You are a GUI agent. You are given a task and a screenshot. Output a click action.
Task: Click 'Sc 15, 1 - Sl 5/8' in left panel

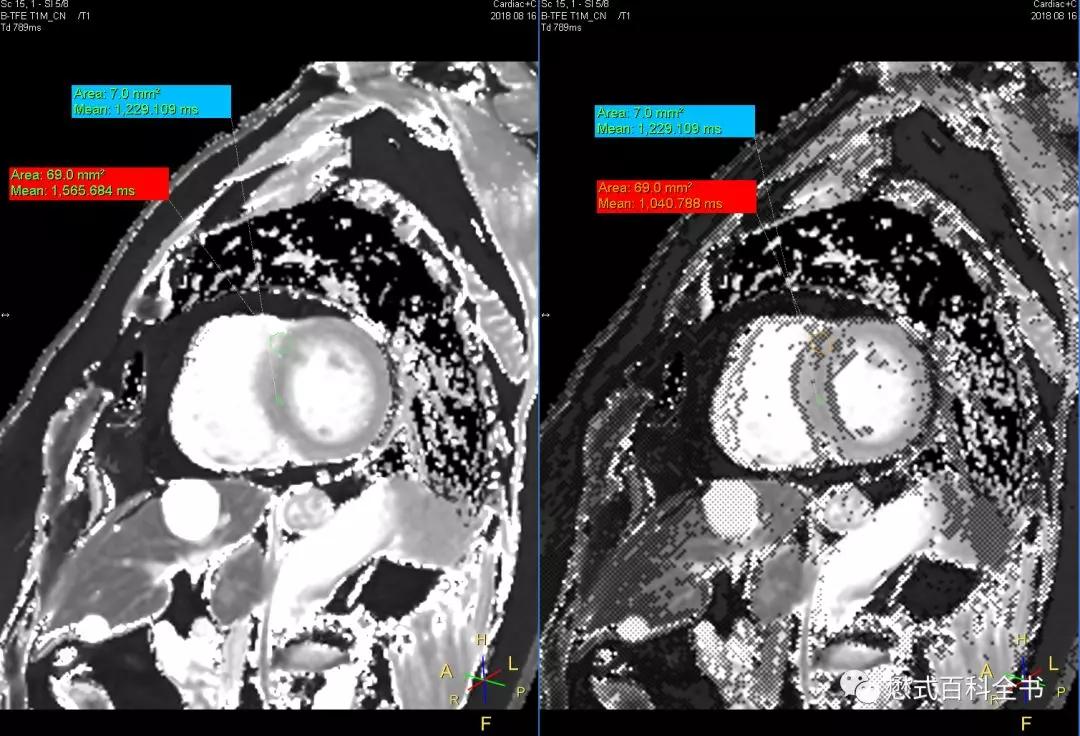[34, 4]
